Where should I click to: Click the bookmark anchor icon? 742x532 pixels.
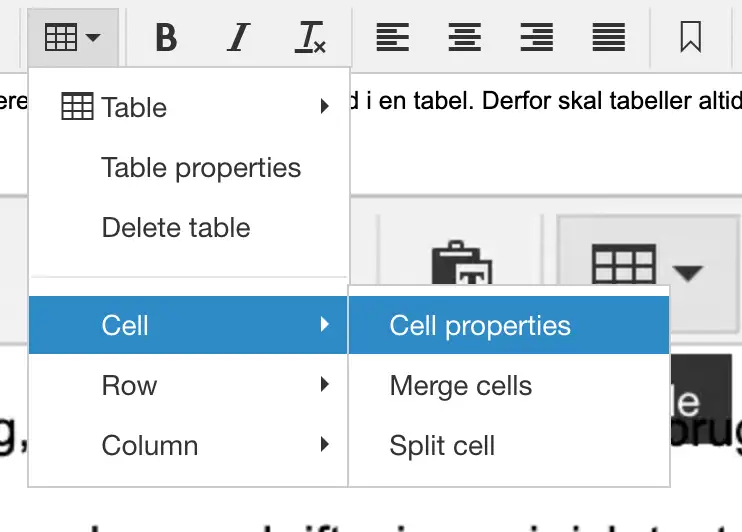tap(690, 38)
